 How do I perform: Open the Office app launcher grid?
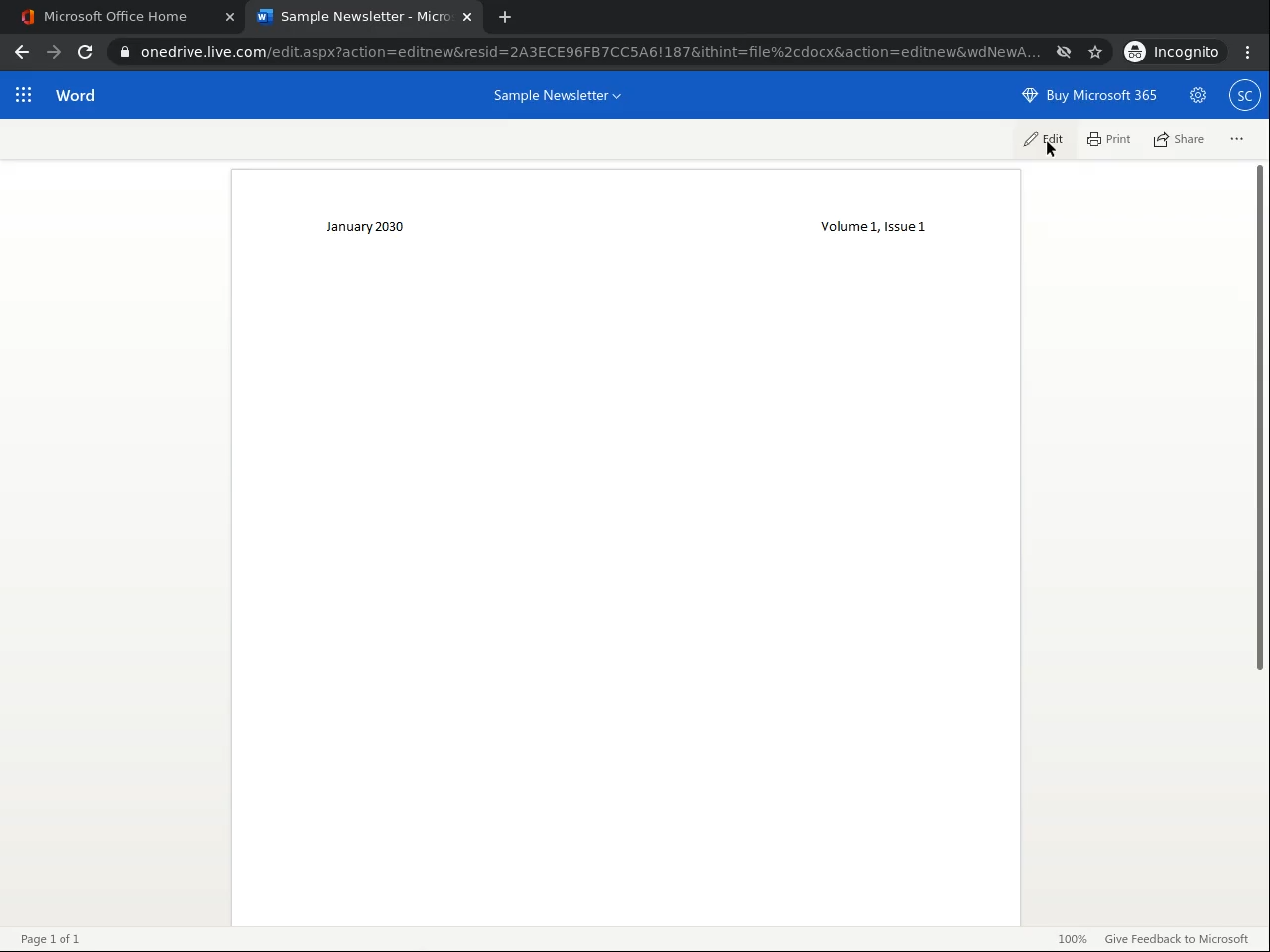click(23, 95)
